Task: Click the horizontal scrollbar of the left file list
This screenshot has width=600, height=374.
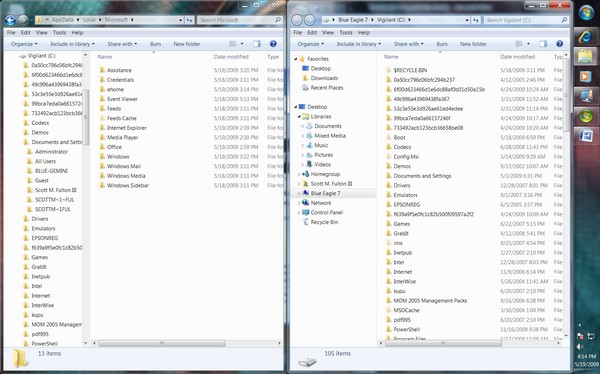Action: [161, 343]
